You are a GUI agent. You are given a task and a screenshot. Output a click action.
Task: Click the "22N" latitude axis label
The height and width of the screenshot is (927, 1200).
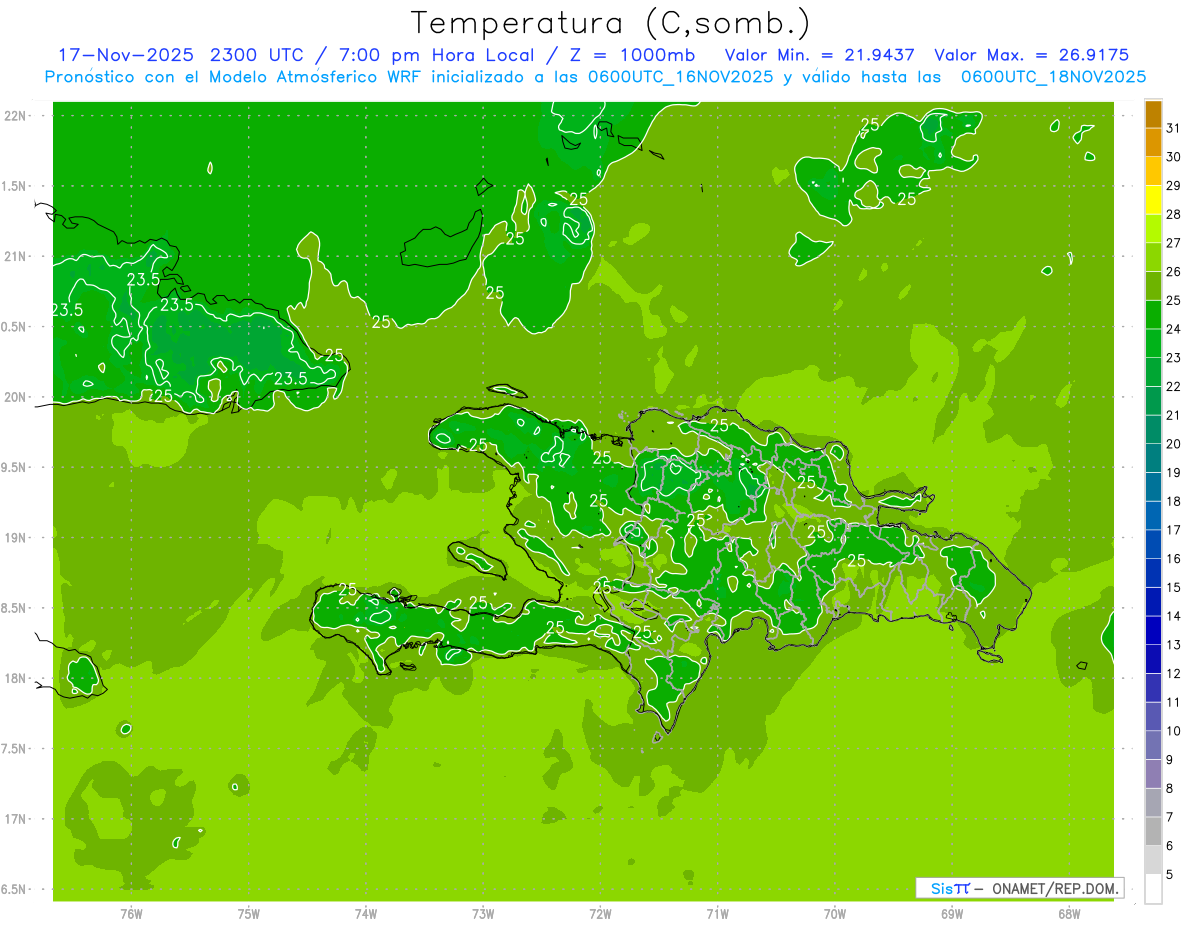[x=16, y=116]
